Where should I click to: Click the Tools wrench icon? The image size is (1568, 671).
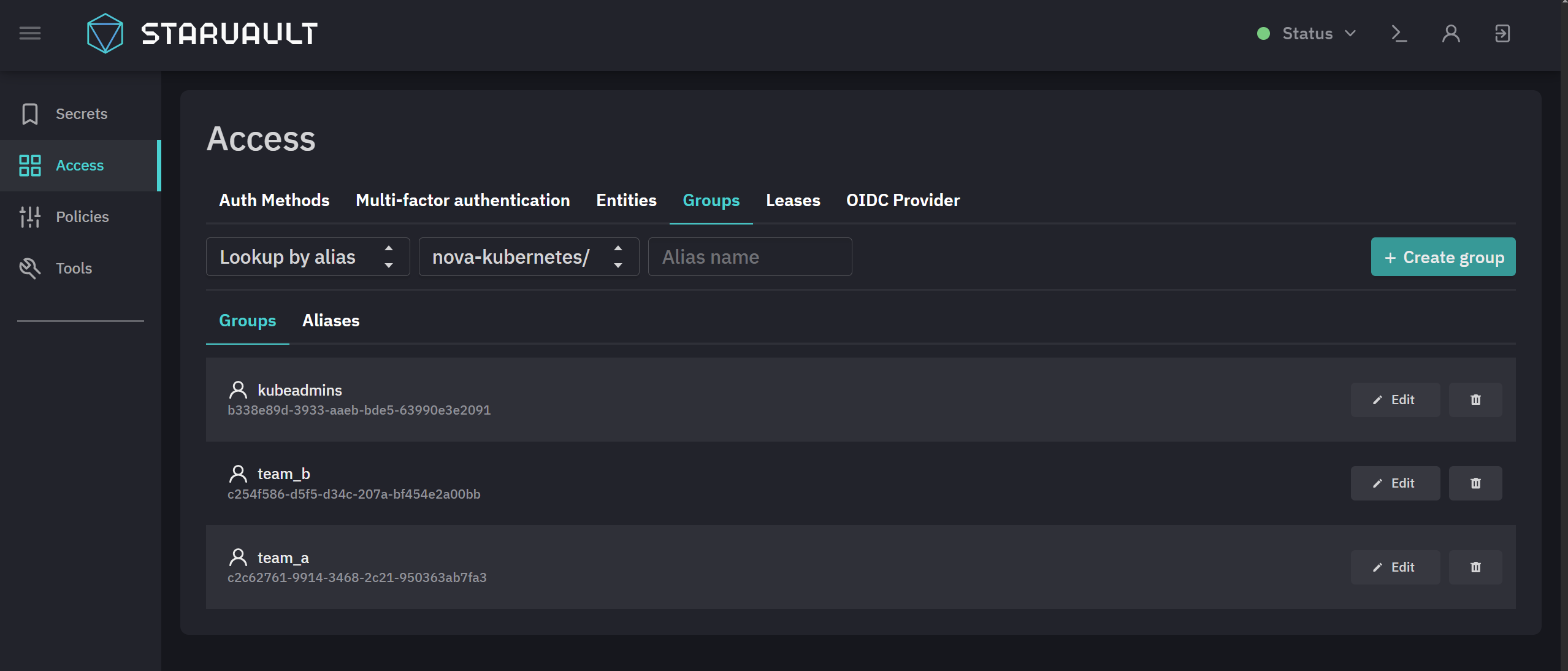click(x=30, y=269)
